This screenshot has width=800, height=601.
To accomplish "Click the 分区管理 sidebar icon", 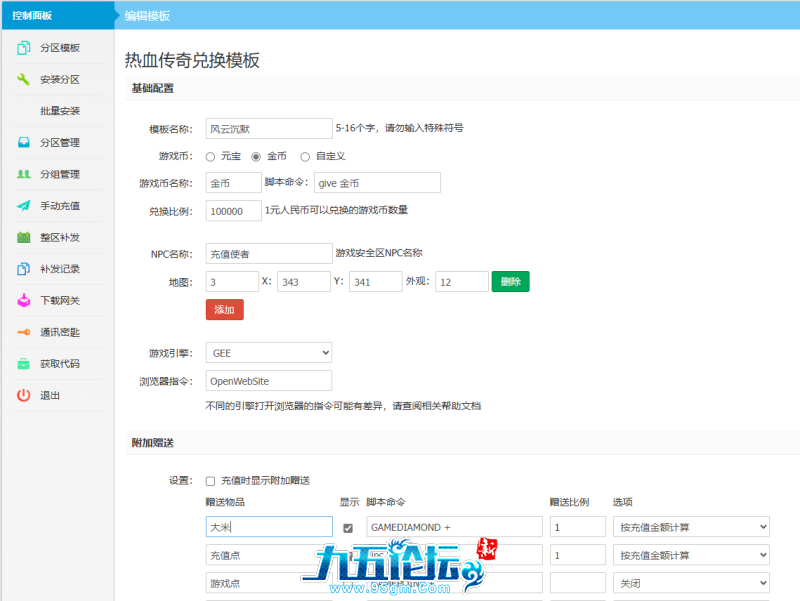I will pos(23,142).
